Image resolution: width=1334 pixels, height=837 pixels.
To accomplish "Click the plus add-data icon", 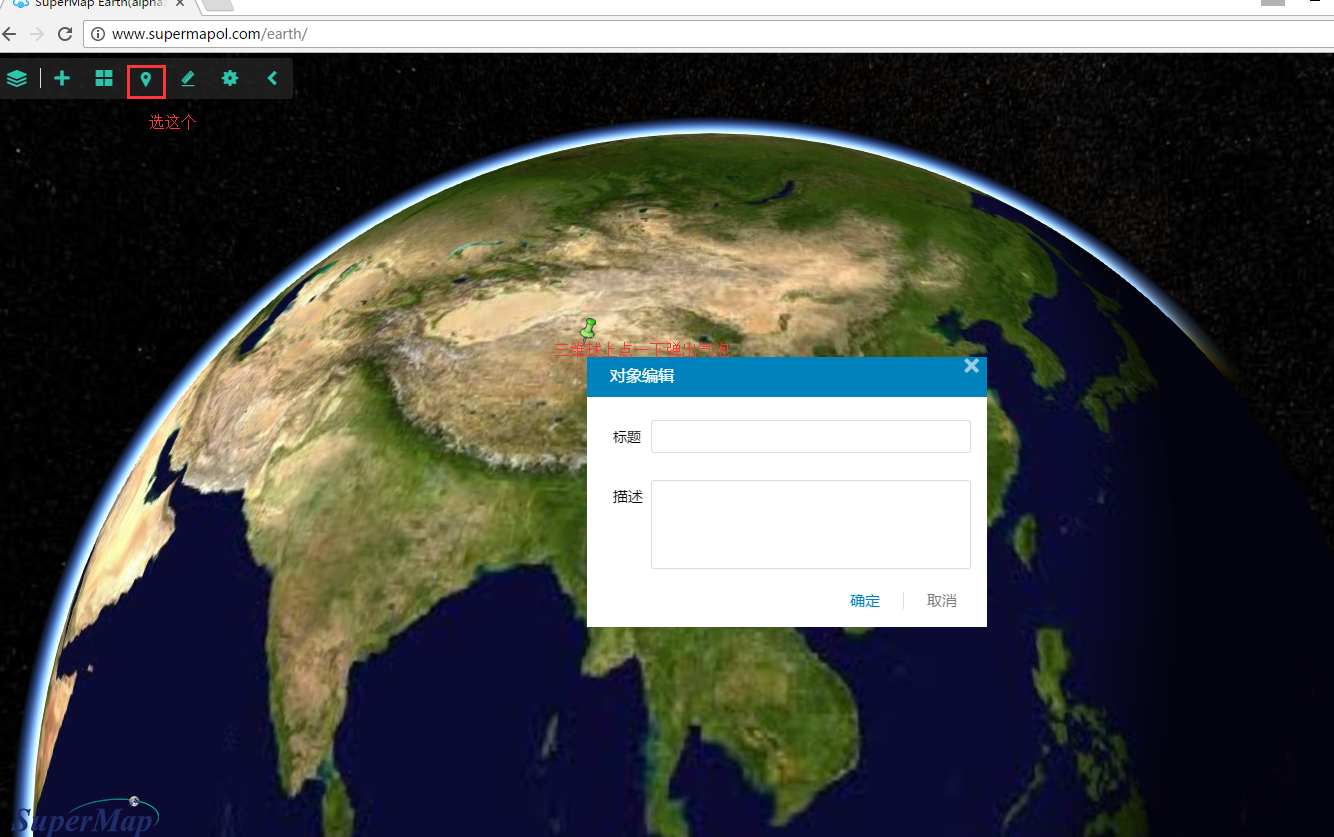I will tap(62, 78).
